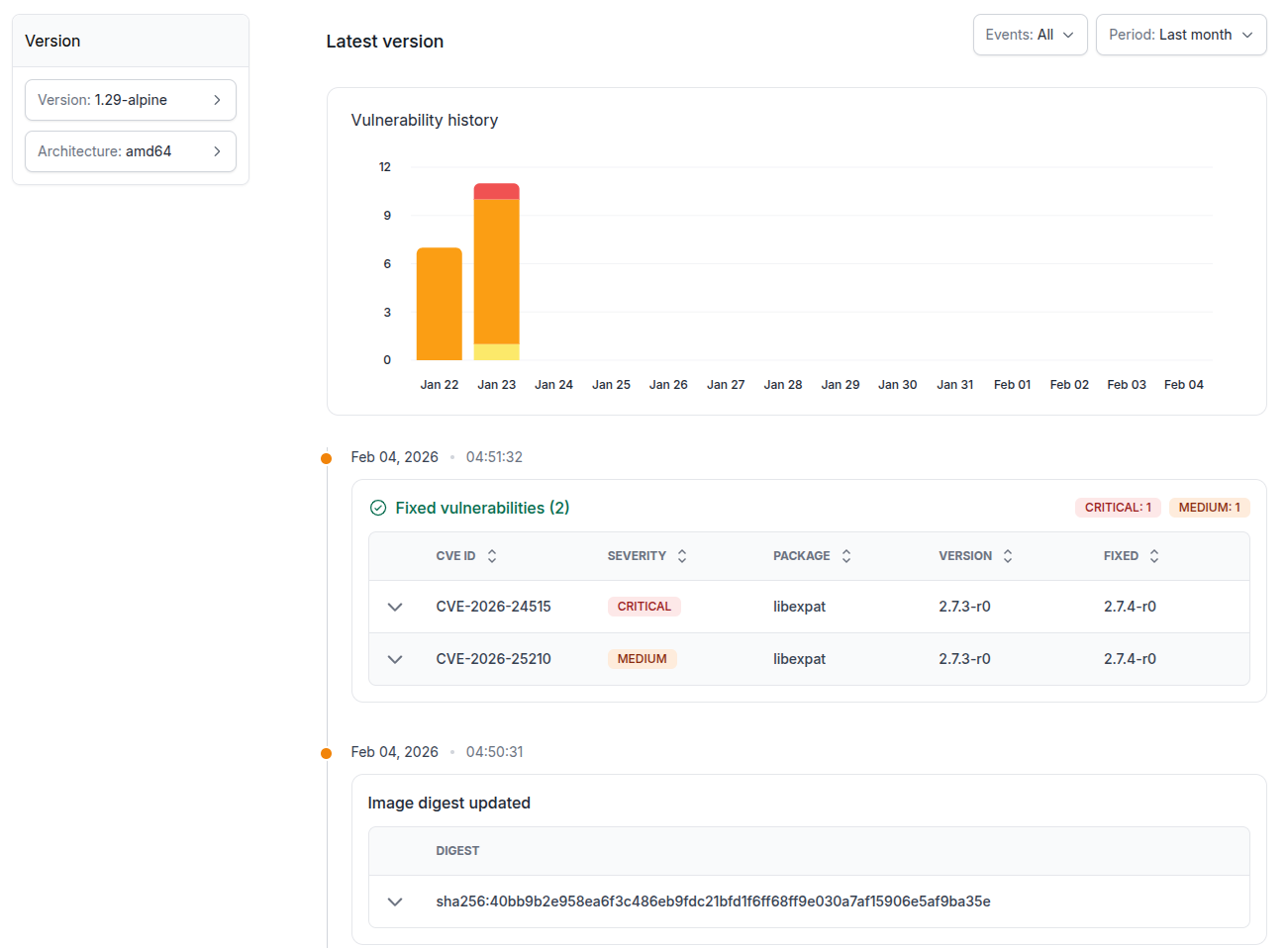The height and width of the screenshot is (948, 1288).
Task: Expand the CVE-2026-24515 row
Action: [x=395, y=607]
